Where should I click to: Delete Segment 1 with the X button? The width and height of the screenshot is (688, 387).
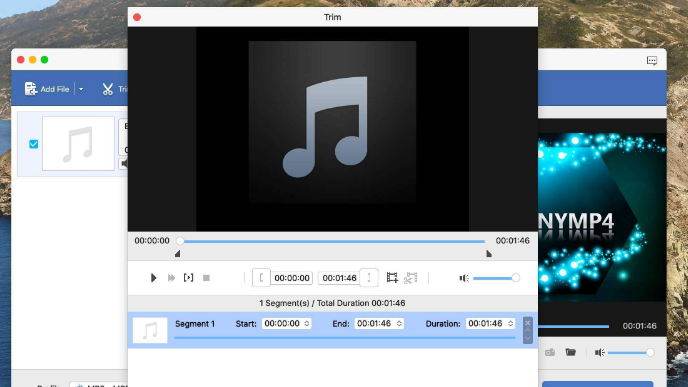(527, 322)
